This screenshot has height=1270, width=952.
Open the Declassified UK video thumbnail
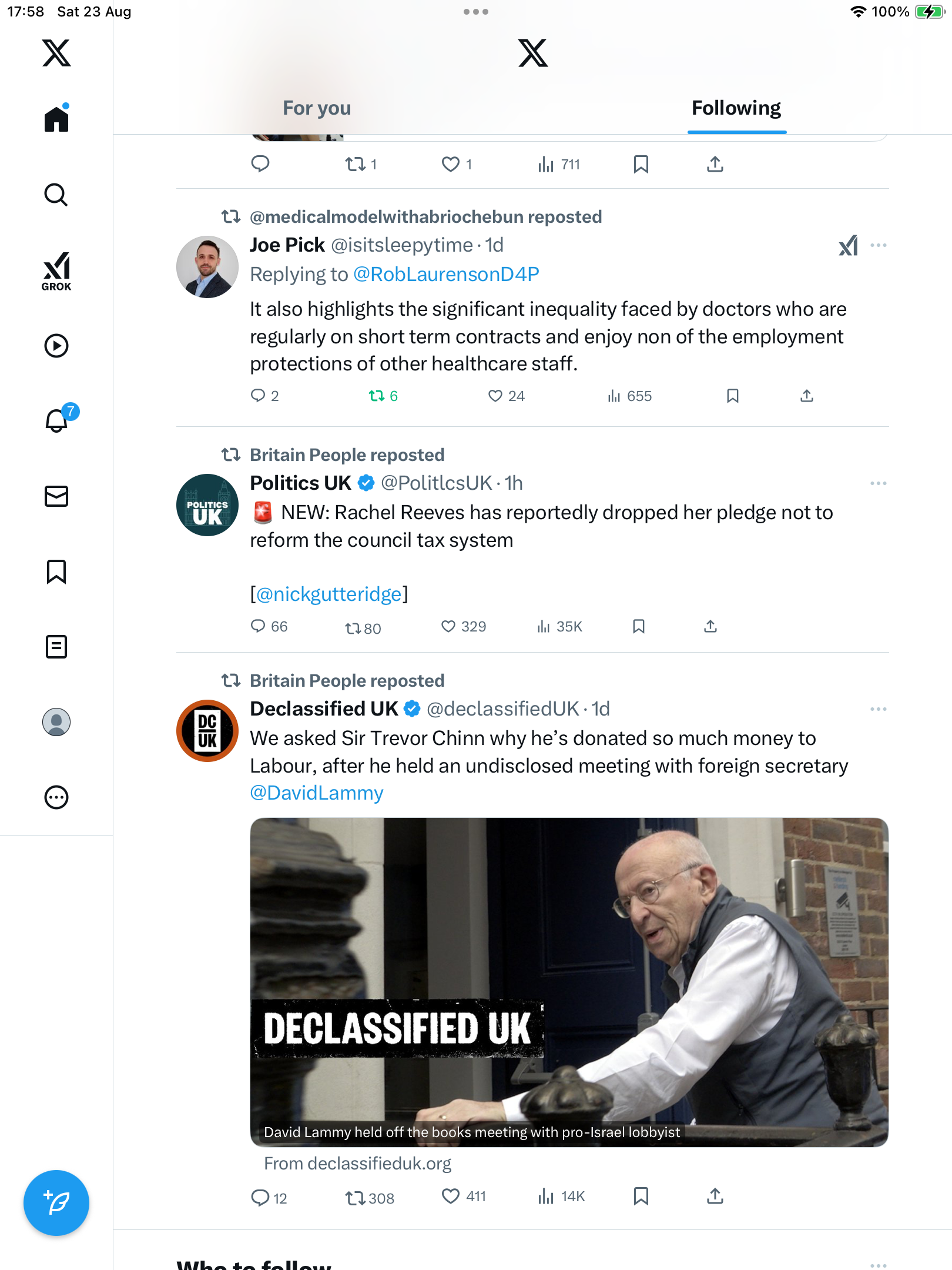(x=569, y=982)
